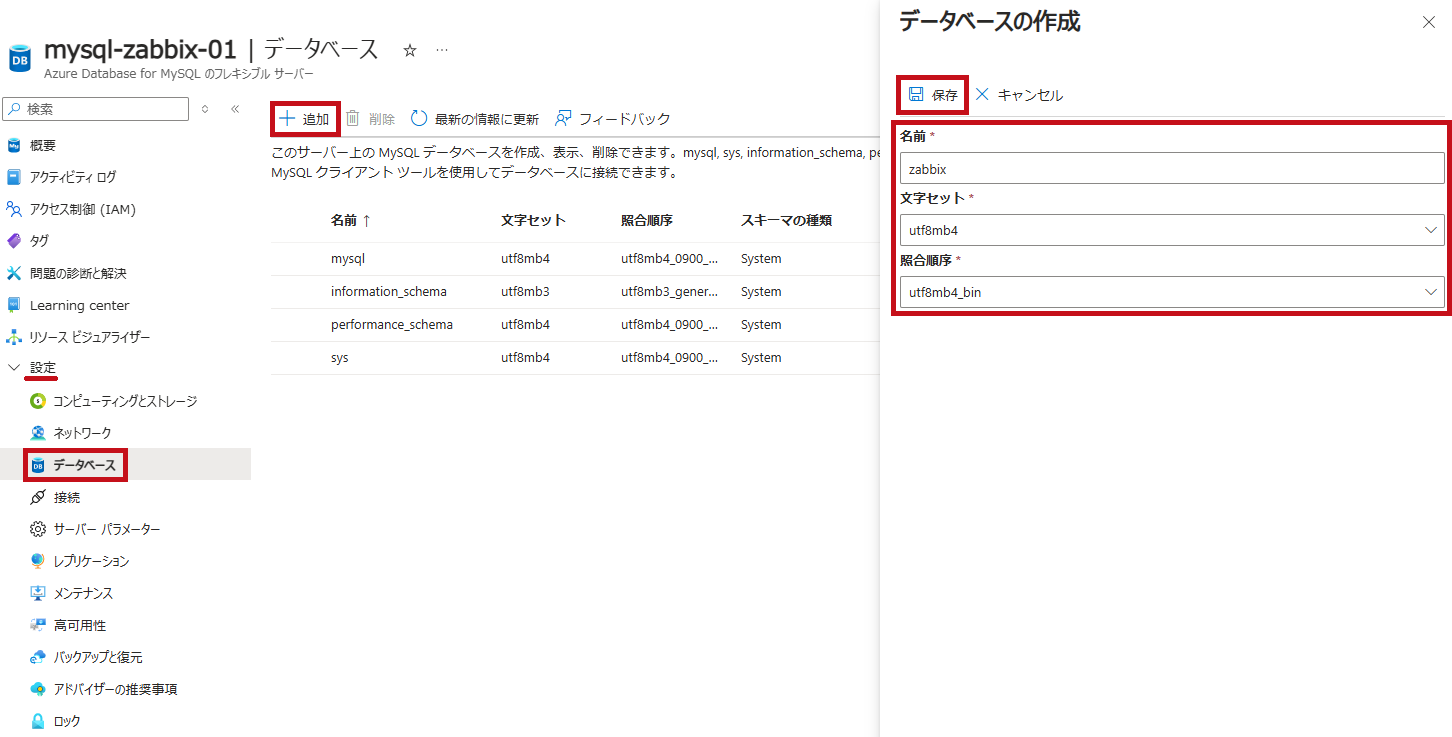Click the 高可用性 icon

click(x=38, y=625)
